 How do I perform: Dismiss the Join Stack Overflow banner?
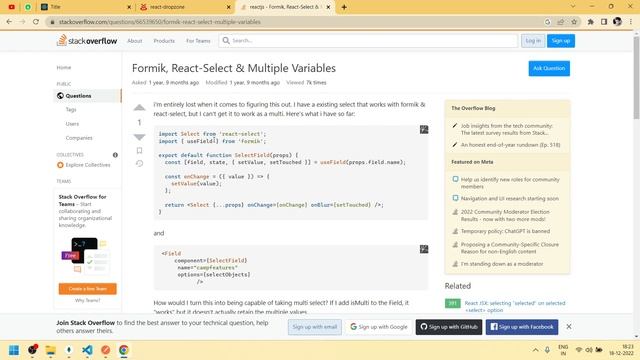point(569,327)
